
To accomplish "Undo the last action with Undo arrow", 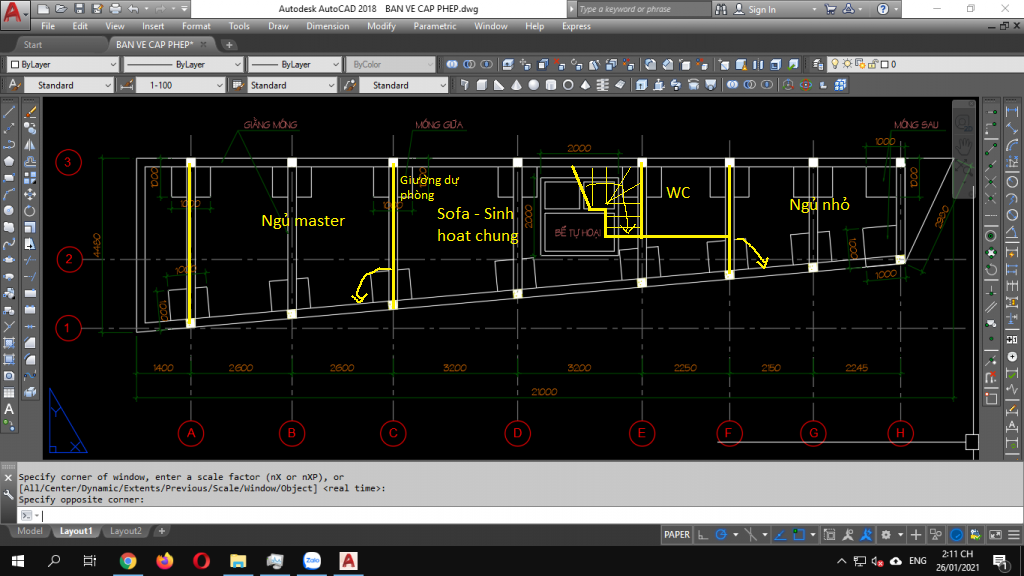I will point(133,9).
